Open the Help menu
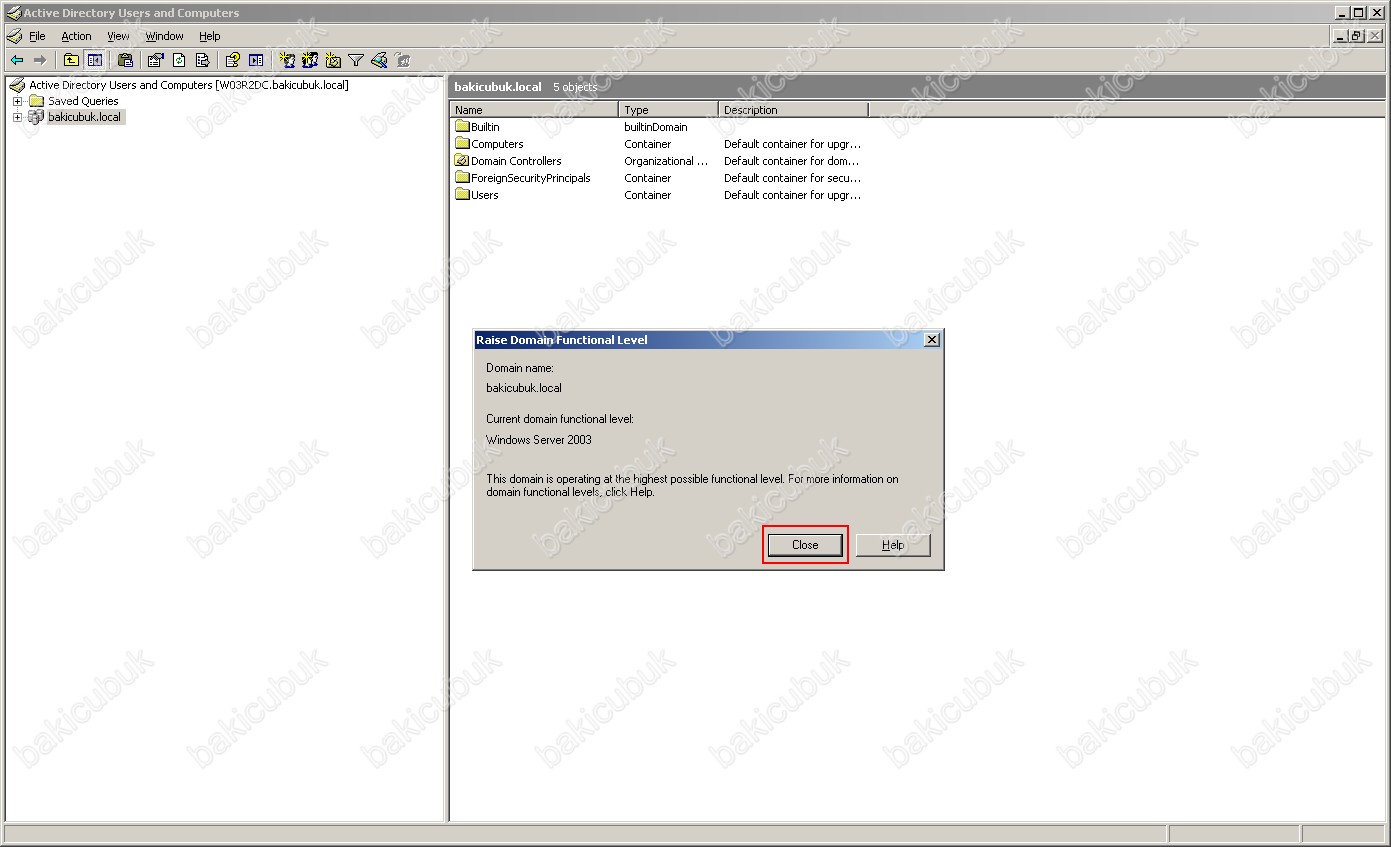This screenshot has width=1391, height=847. (209, 36)
